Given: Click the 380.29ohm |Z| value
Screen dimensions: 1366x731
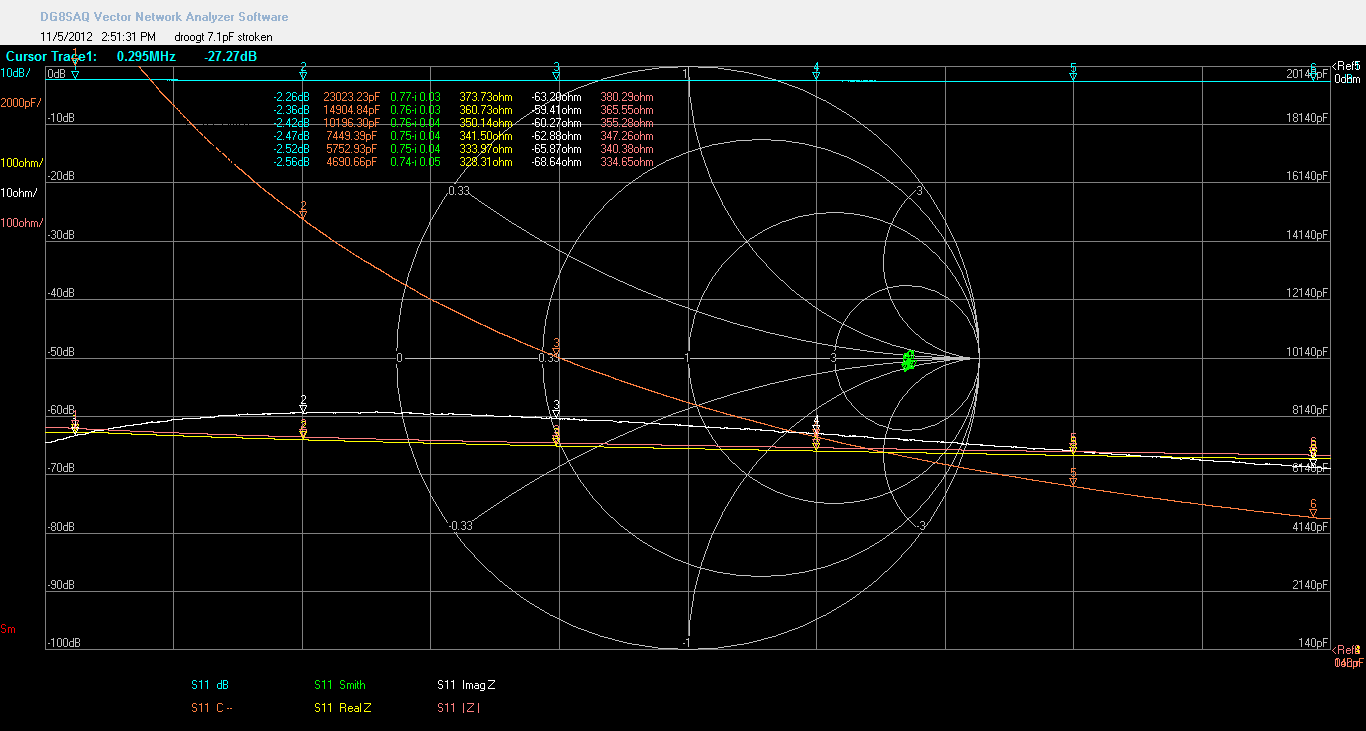Looking at the screenshot, I should tap(628, 96).
